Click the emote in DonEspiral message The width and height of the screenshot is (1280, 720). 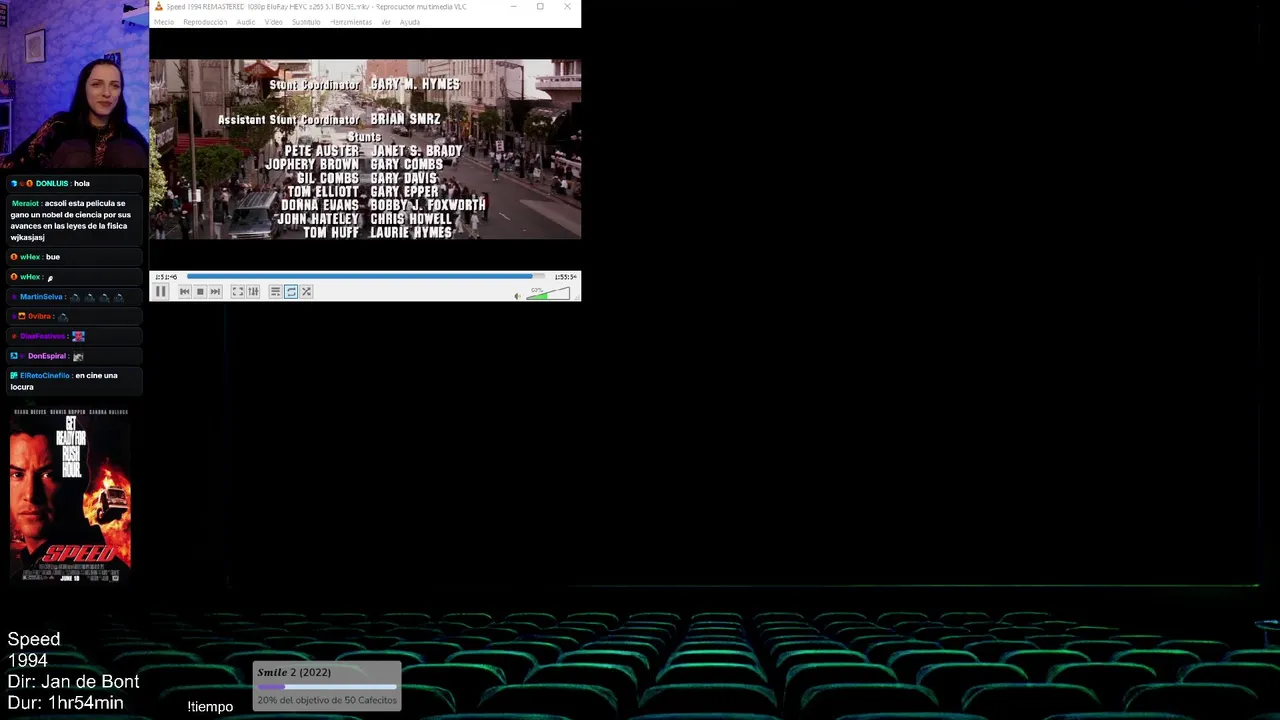(78, 356)
